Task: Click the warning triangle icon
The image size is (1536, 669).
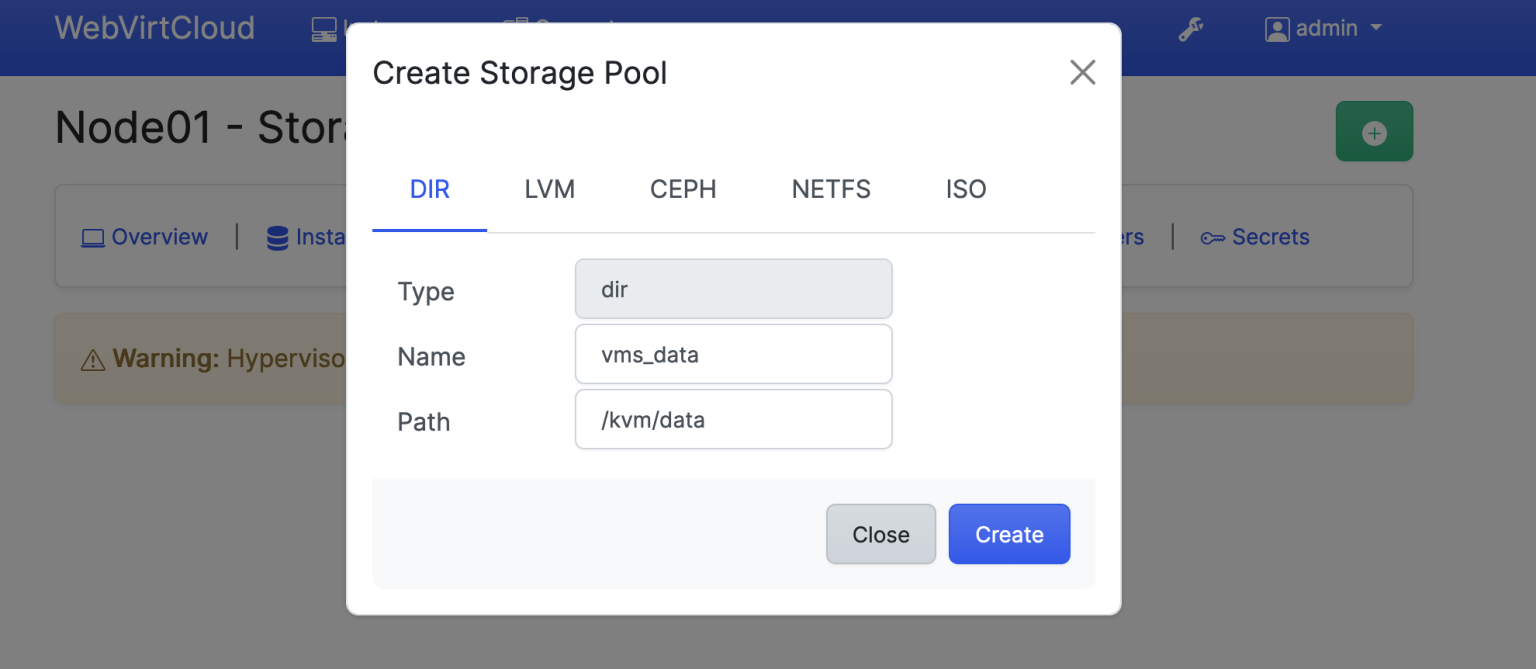Action: (92, 357)
